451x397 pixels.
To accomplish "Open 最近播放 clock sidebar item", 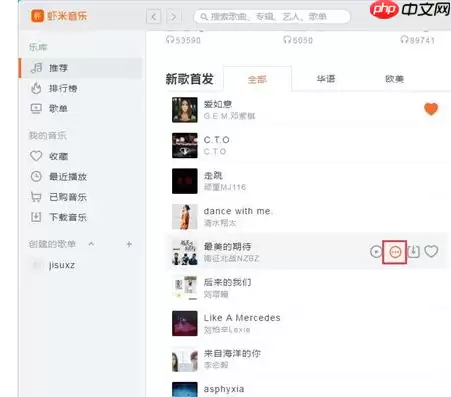I will (x=81, y=176).
